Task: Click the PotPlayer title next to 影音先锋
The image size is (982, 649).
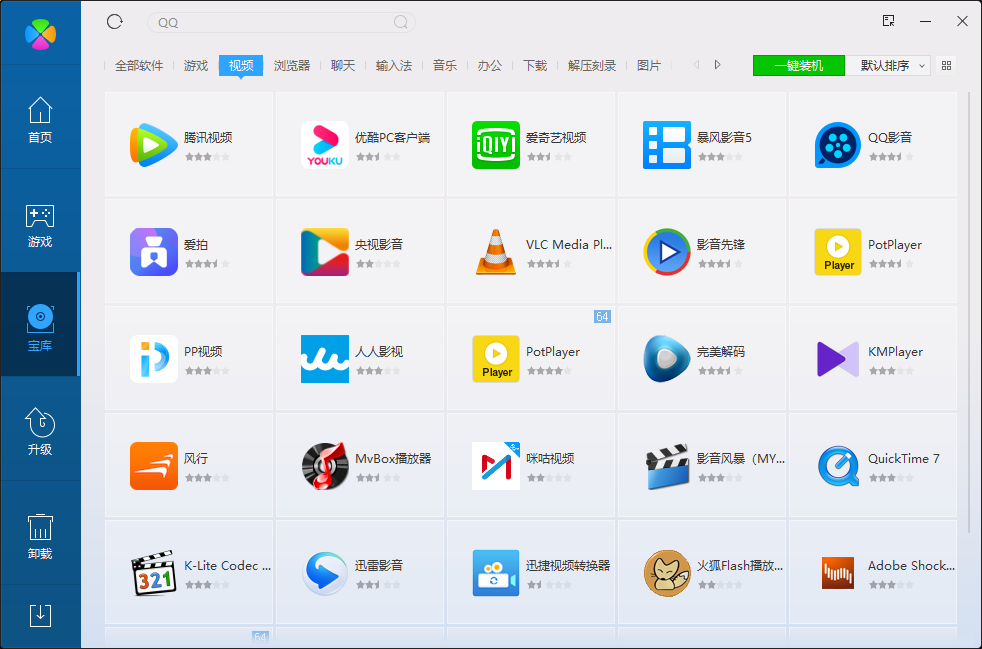Action: (894, 244)
